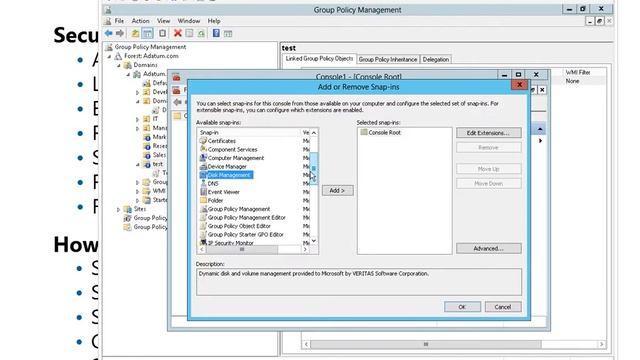Screen dimensions: 640x360
Task: Select Folder snap-in icon
Action: coord(203,200)
